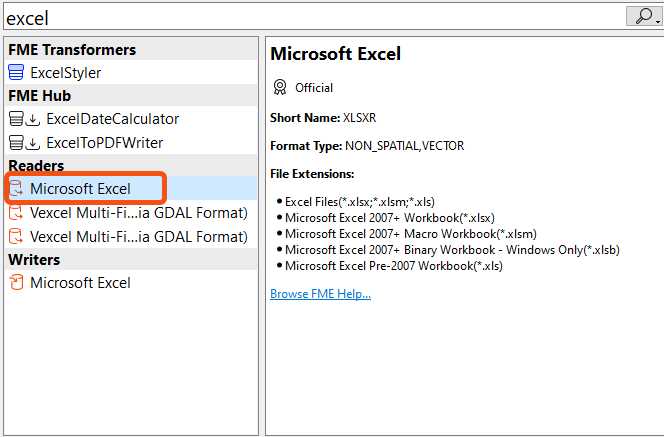Click the Microsoft Excel Pre-2007 Workbook(*.xls) line
664x437 pixels.
[x=394, y=266]
